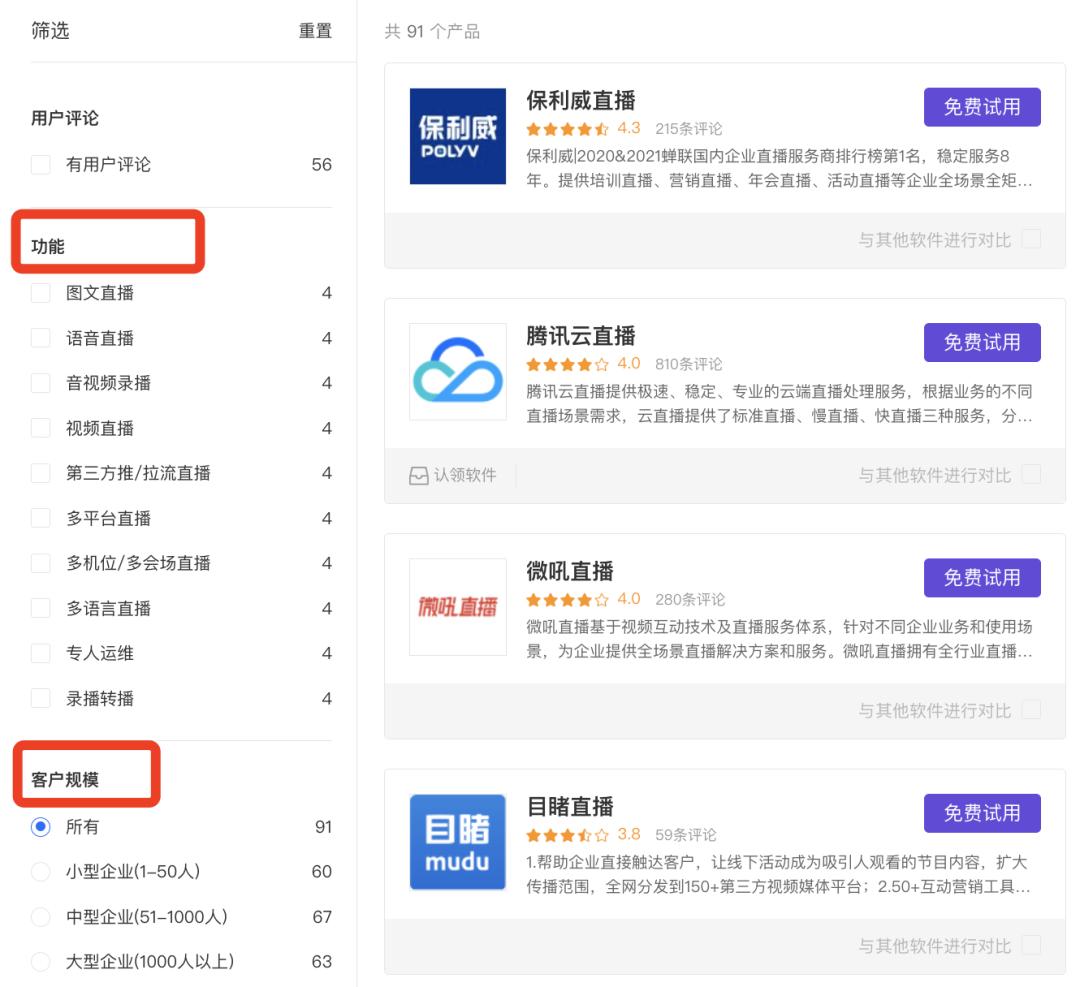This screenshot has height=987, width=1080.
Task: Check the 有用户评论 filter
Action: 41,165
